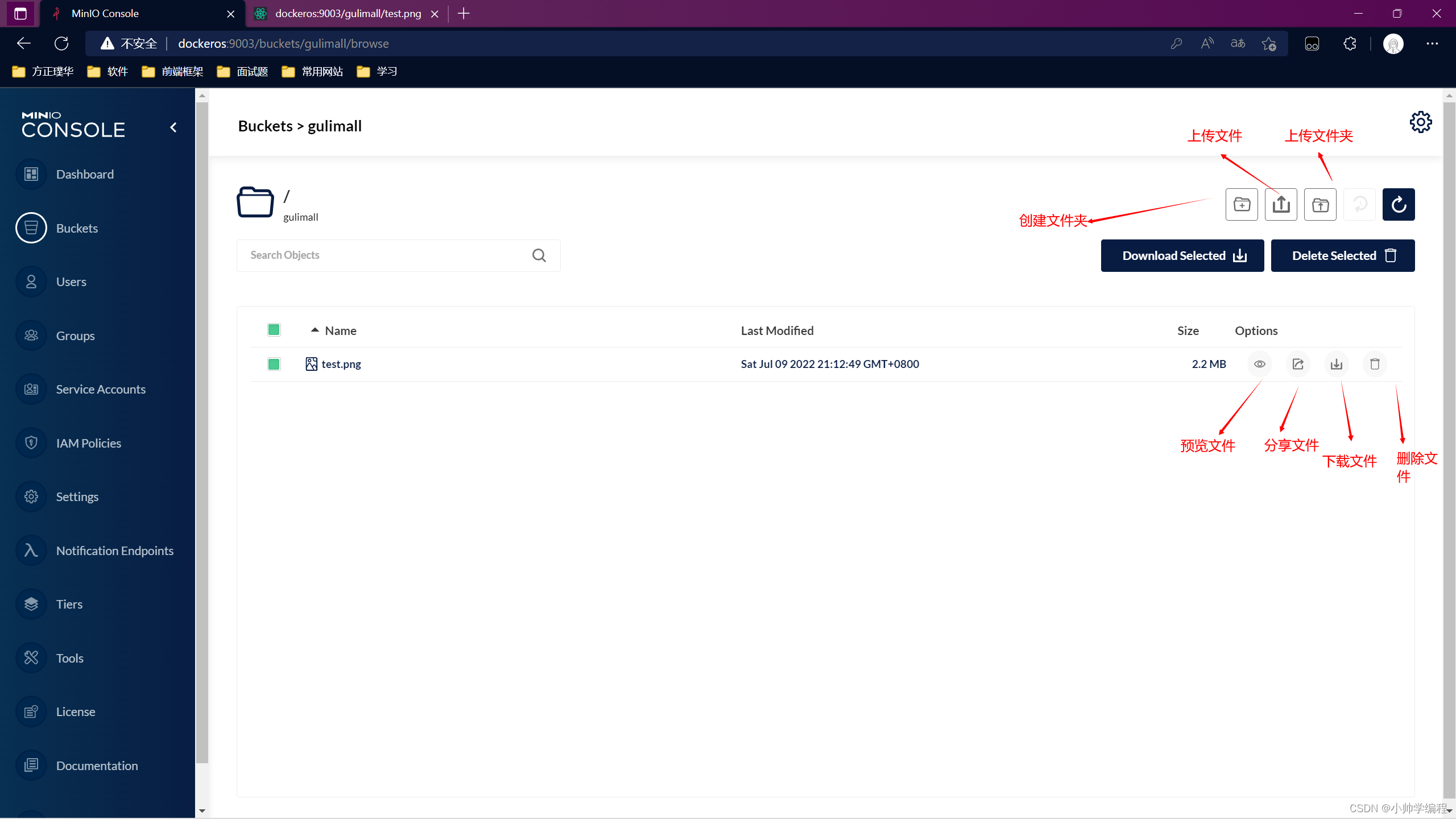The height and width of the screenshot is (819, 1456).
Task: Click the Download Selected button
Action: pos(1182,255)
